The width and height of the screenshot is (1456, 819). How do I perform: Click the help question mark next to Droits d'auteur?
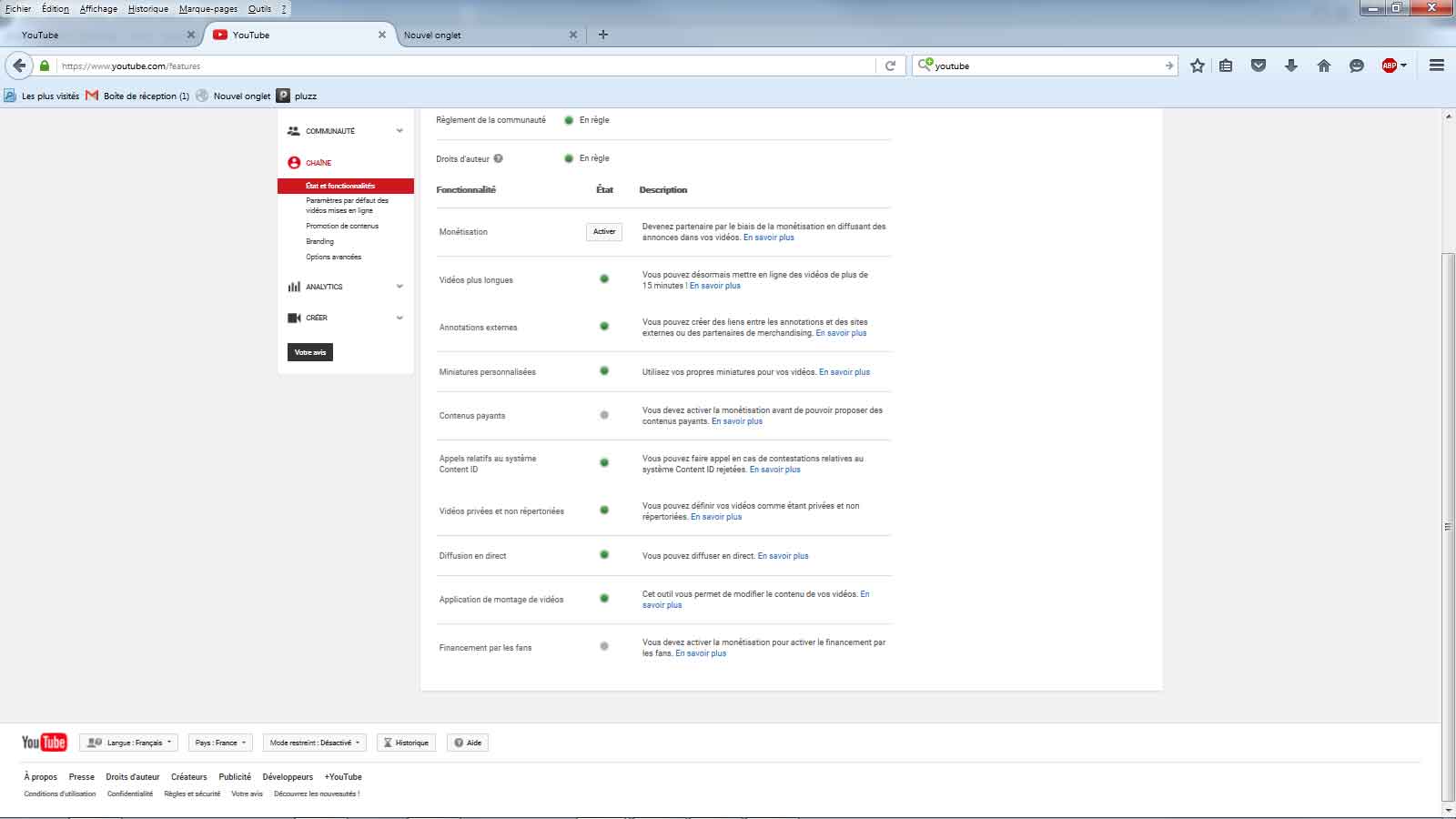pos(499,158)
